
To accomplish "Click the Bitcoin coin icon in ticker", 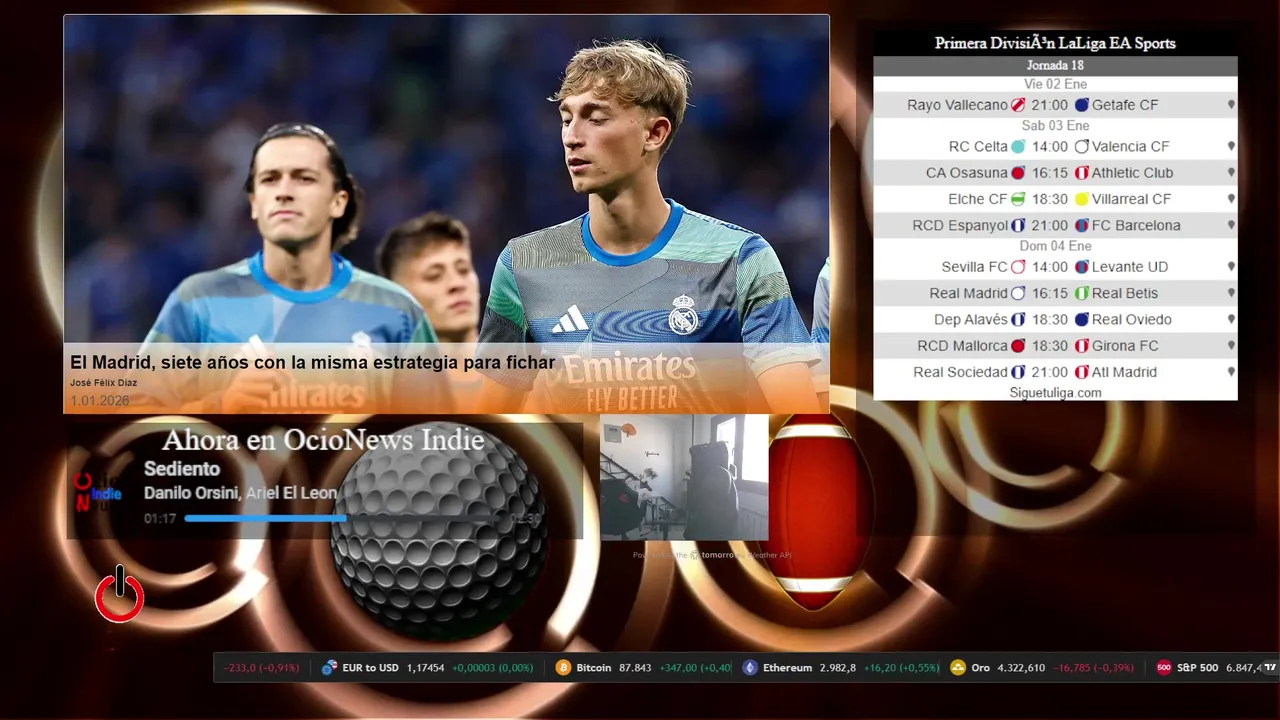I will click(563, 668).
